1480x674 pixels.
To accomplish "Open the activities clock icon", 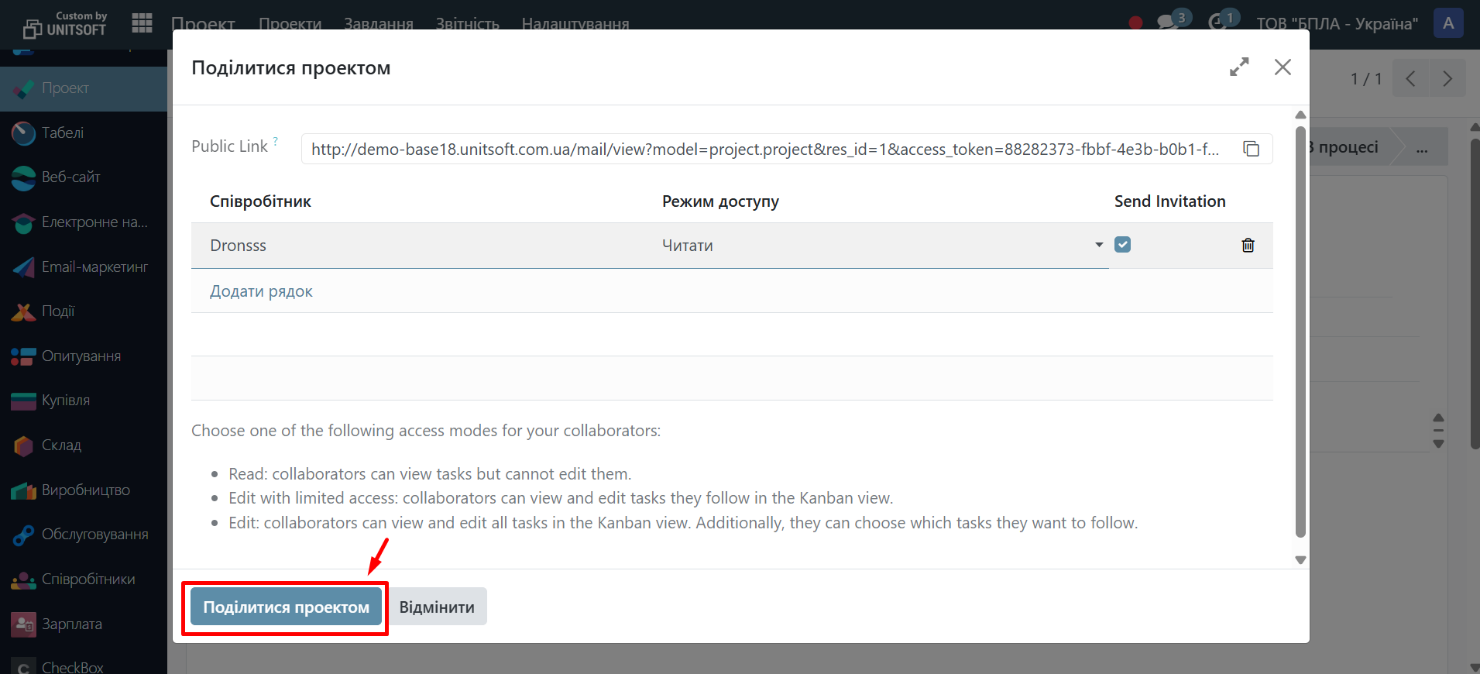I will pos(1217,22).
